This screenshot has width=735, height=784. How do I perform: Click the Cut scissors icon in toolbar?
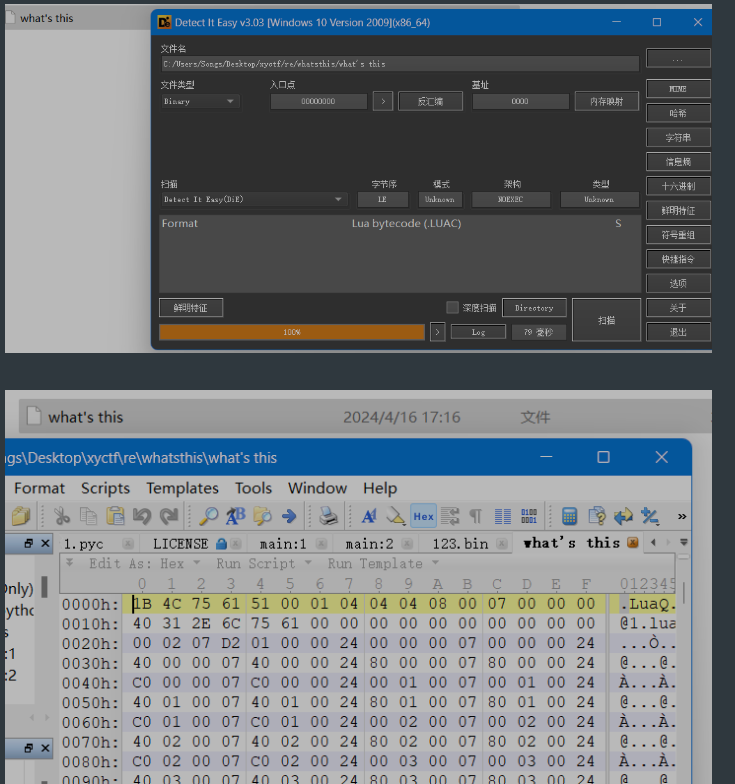click(62, 516)
